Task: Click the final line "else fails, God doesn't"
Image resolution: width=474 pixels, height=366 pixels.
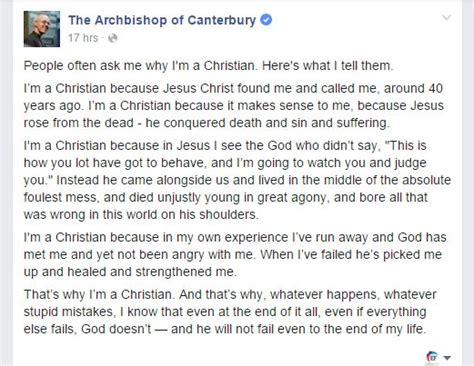Action: point(225,329)
